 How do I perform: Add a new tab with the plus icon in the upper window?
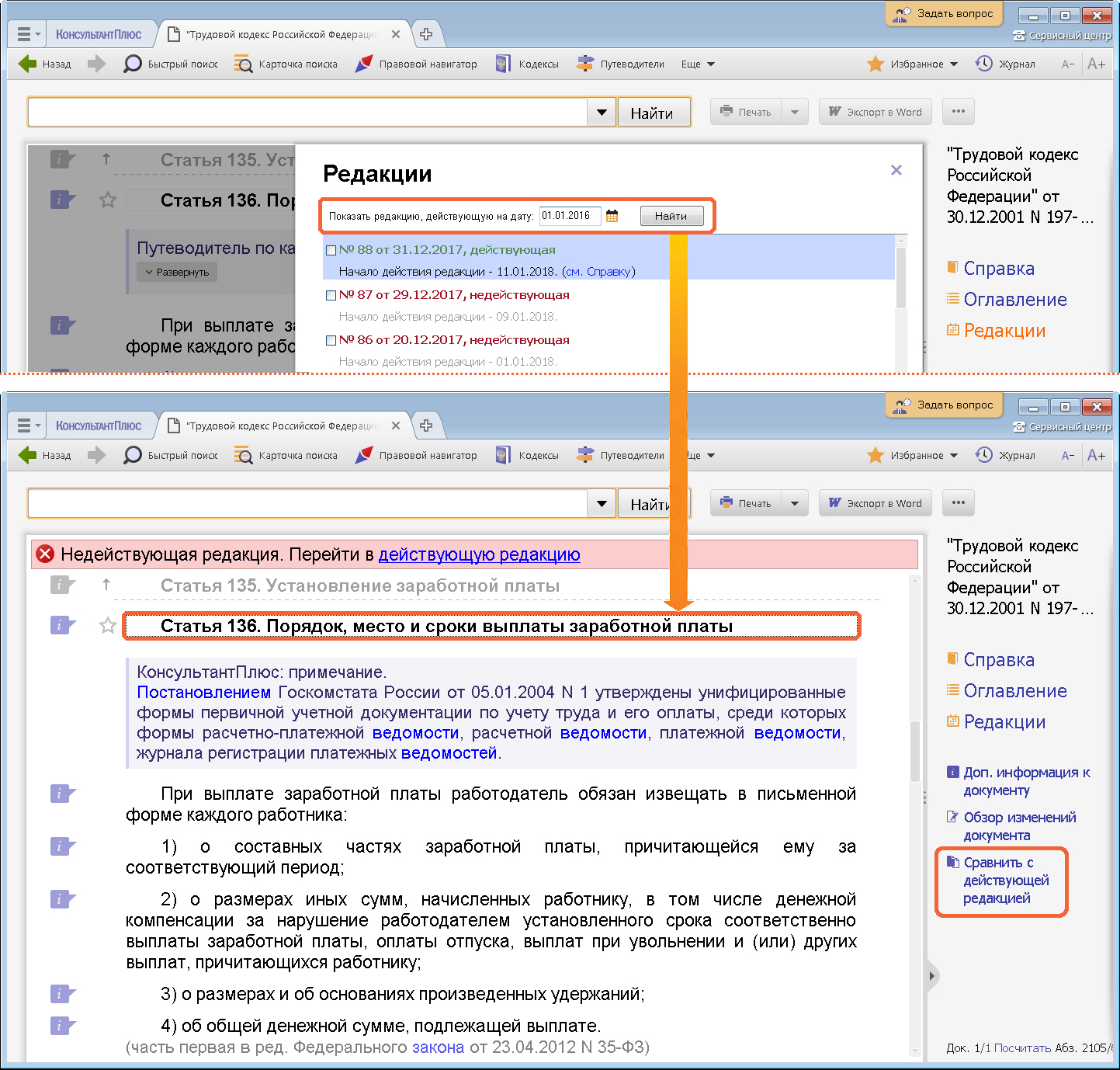click(x=426, y=34)
